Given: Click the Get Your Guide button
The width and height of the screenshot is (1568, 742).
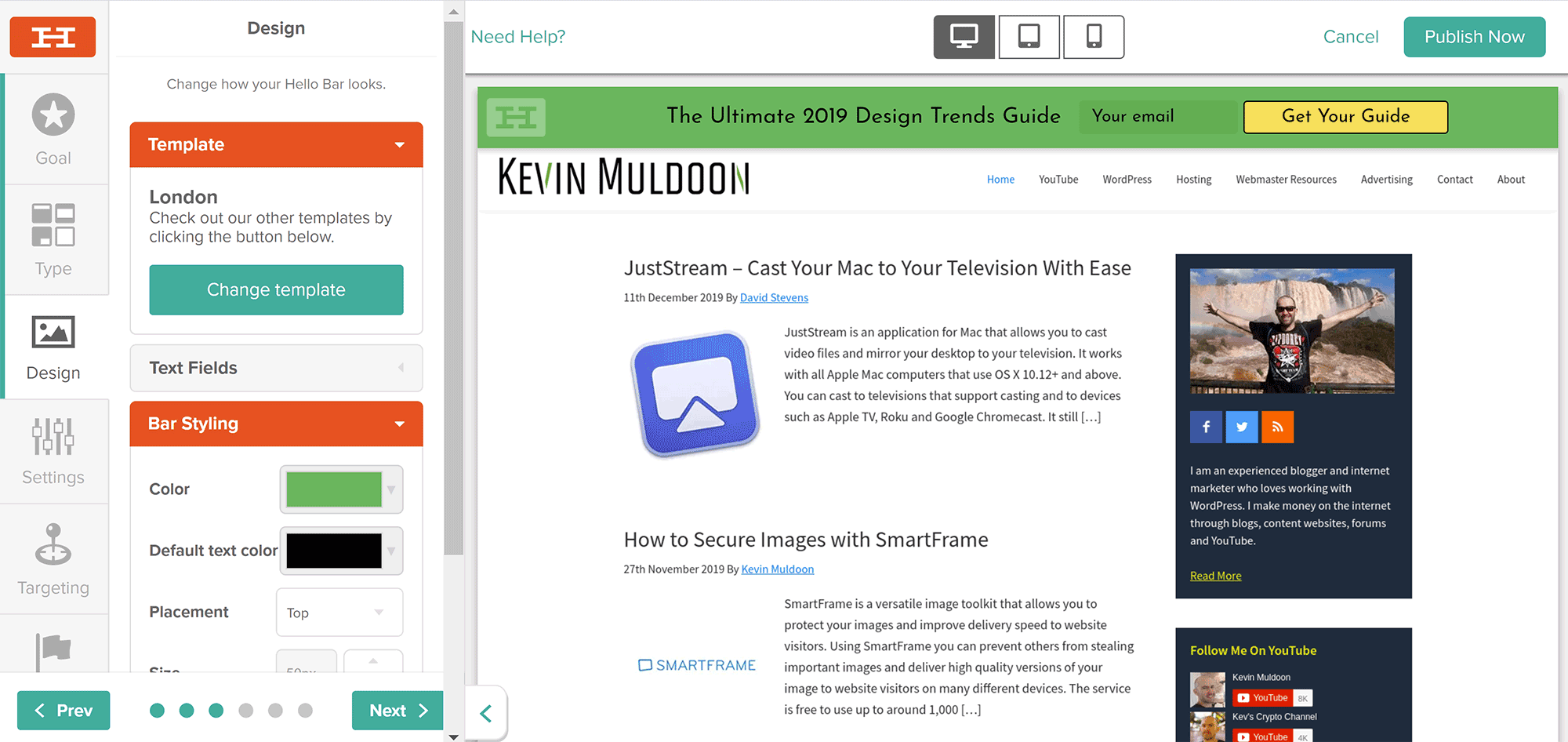Looking at the screenshot, I should point(1345,117).
